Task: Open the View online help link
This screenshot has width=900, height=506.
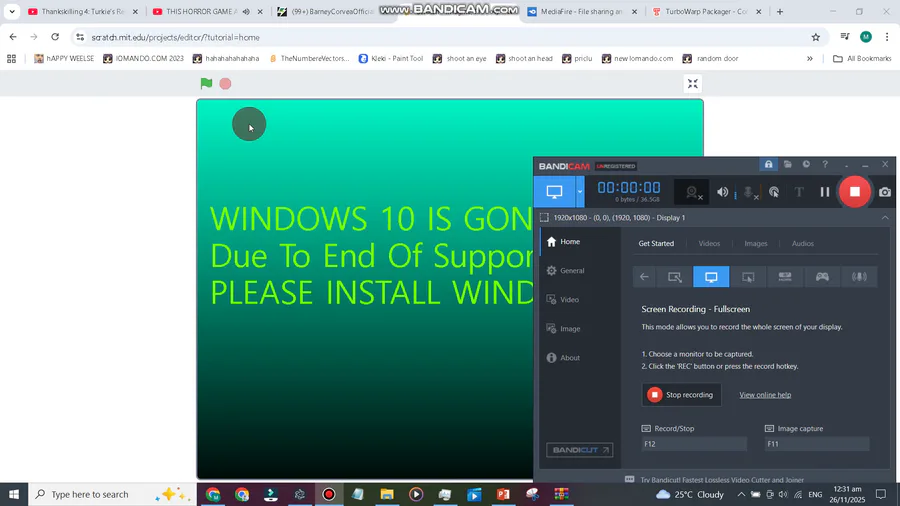Action: coord(765,395)
